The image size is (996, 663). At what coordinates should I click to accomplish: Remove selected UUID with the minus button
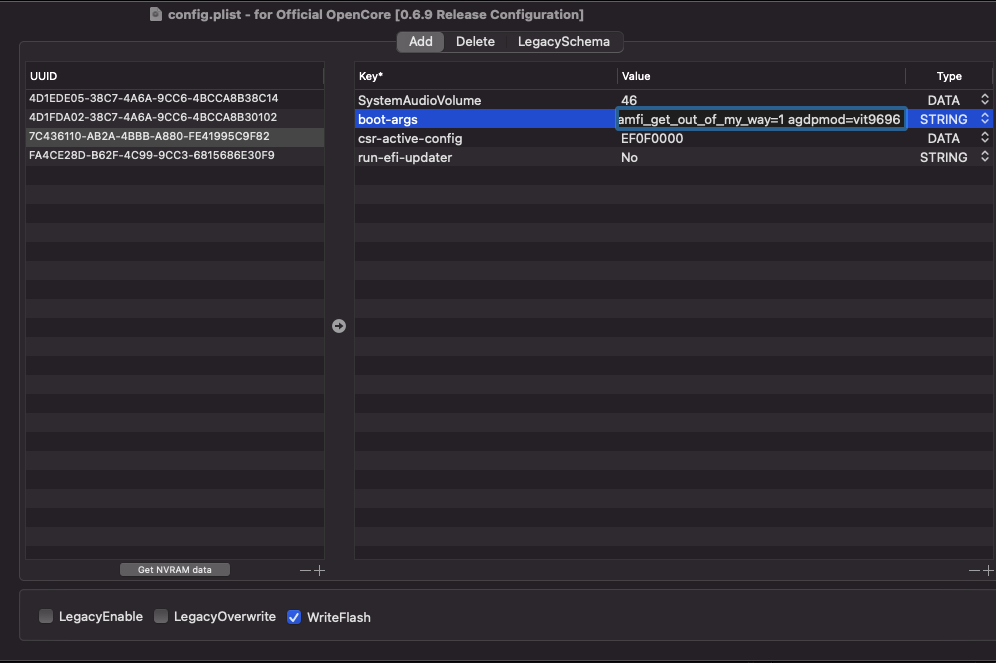(305, 570)
